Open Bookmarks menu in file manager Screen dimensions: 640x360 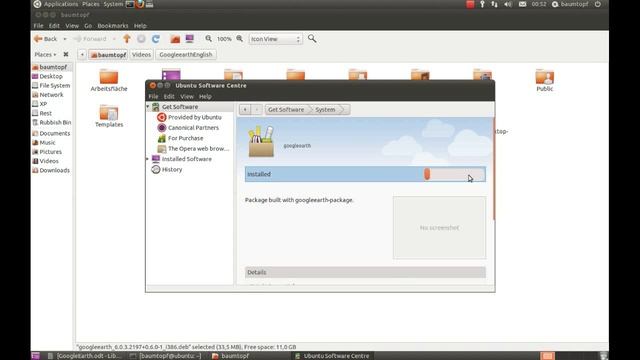(113, 26)
